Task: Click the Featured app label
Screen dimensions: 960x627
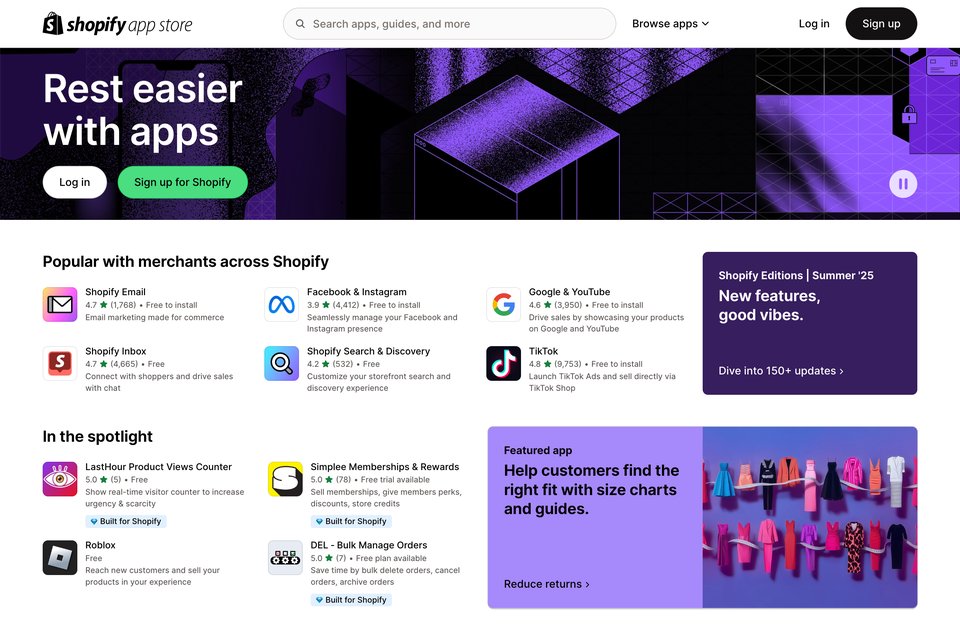Action: [538, 450]
